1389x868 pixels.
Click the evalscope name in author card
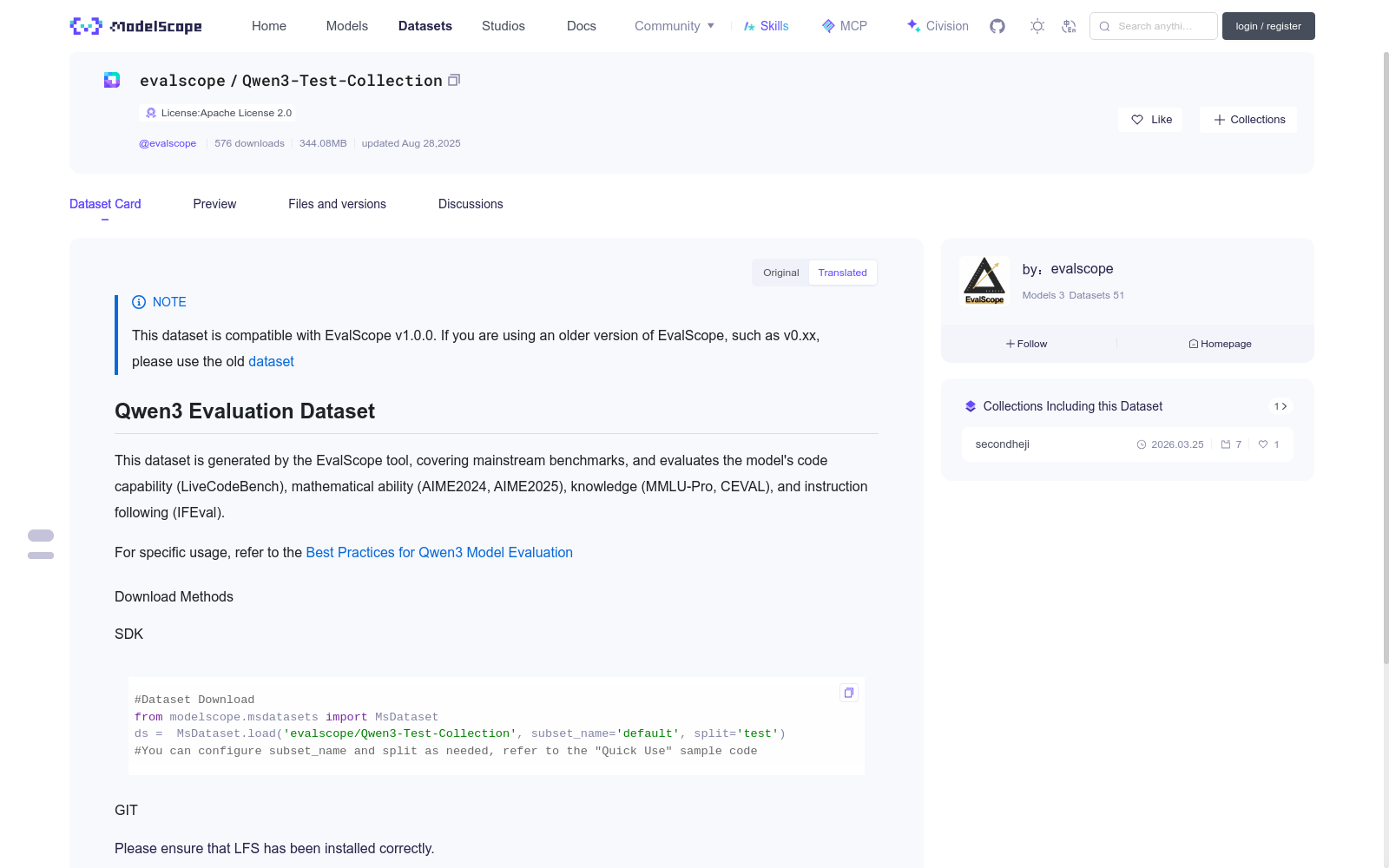point(1082,269)
